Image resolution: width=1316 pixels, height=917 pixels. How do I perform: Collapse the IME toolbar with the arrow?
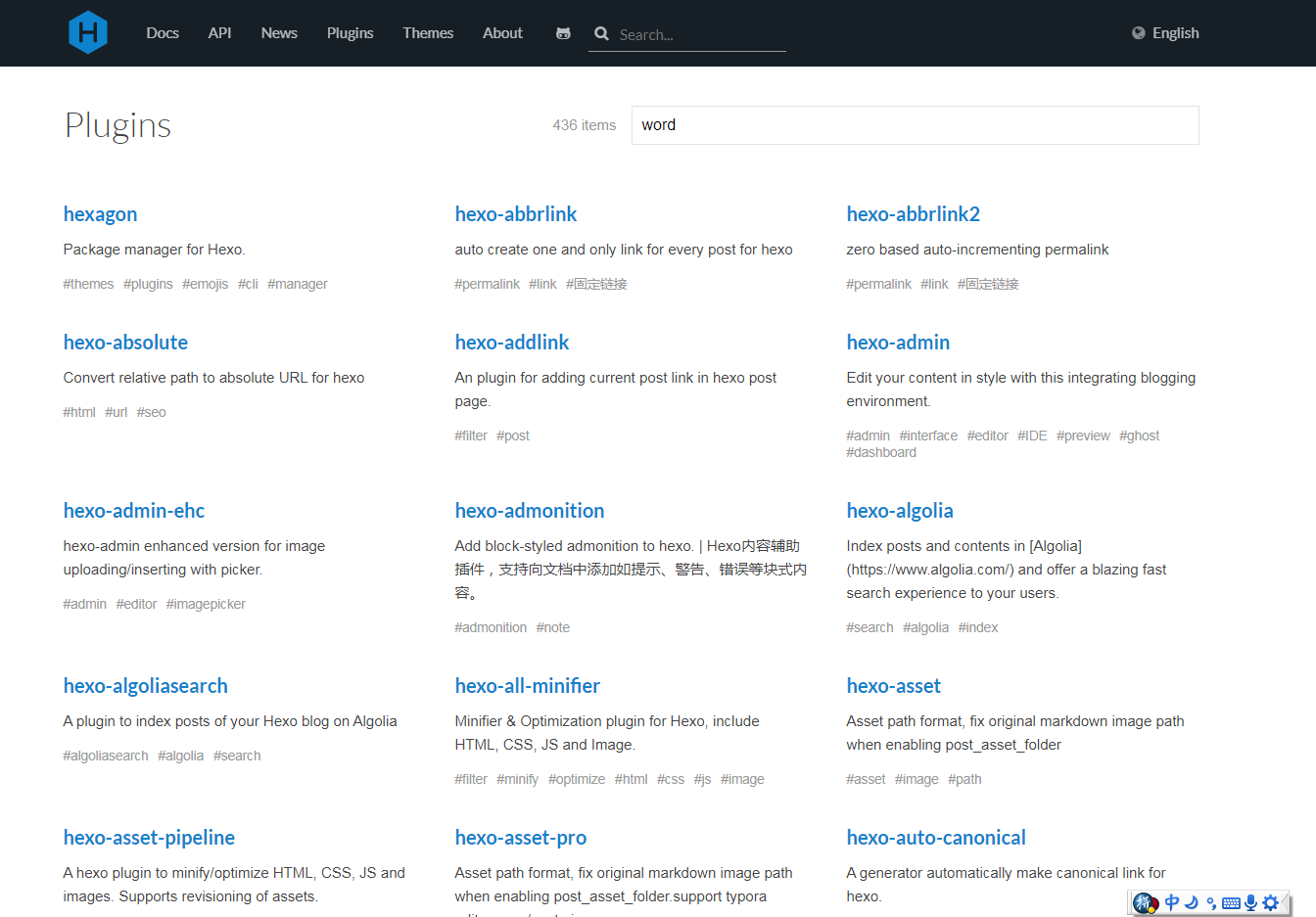point(1286,903)
